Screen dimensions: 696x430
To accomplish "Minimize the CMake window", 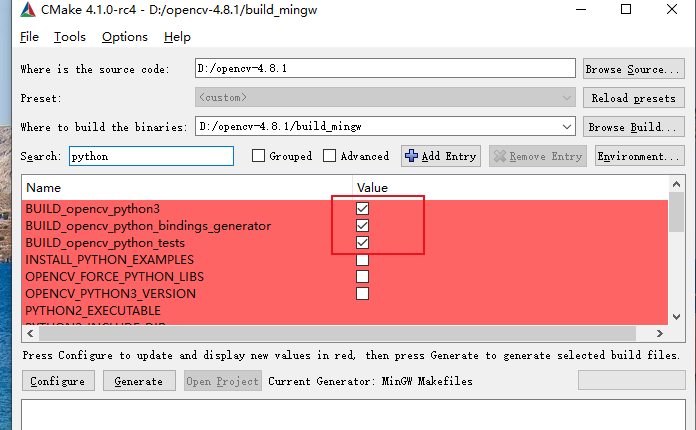I will point(581,9).
